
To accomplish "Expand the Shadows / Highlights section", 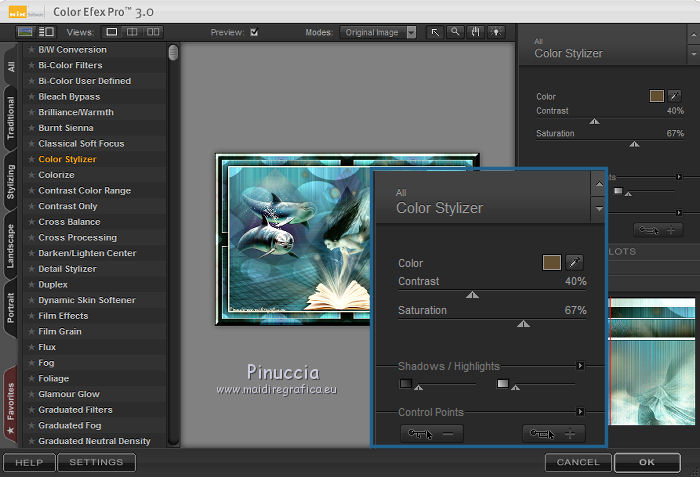I will 580,366.
